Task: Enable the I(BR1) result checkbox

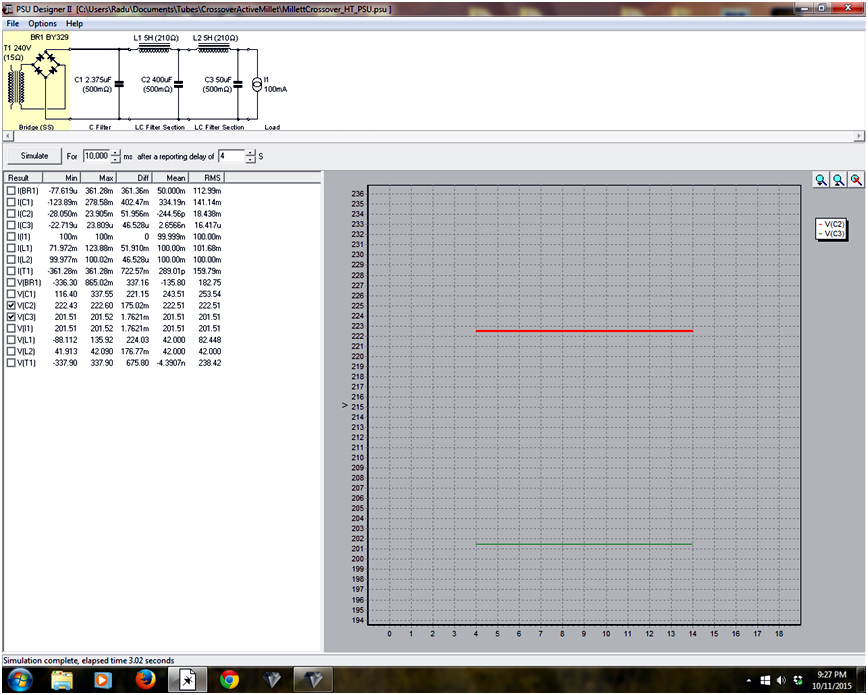Action: pos(11,190)
